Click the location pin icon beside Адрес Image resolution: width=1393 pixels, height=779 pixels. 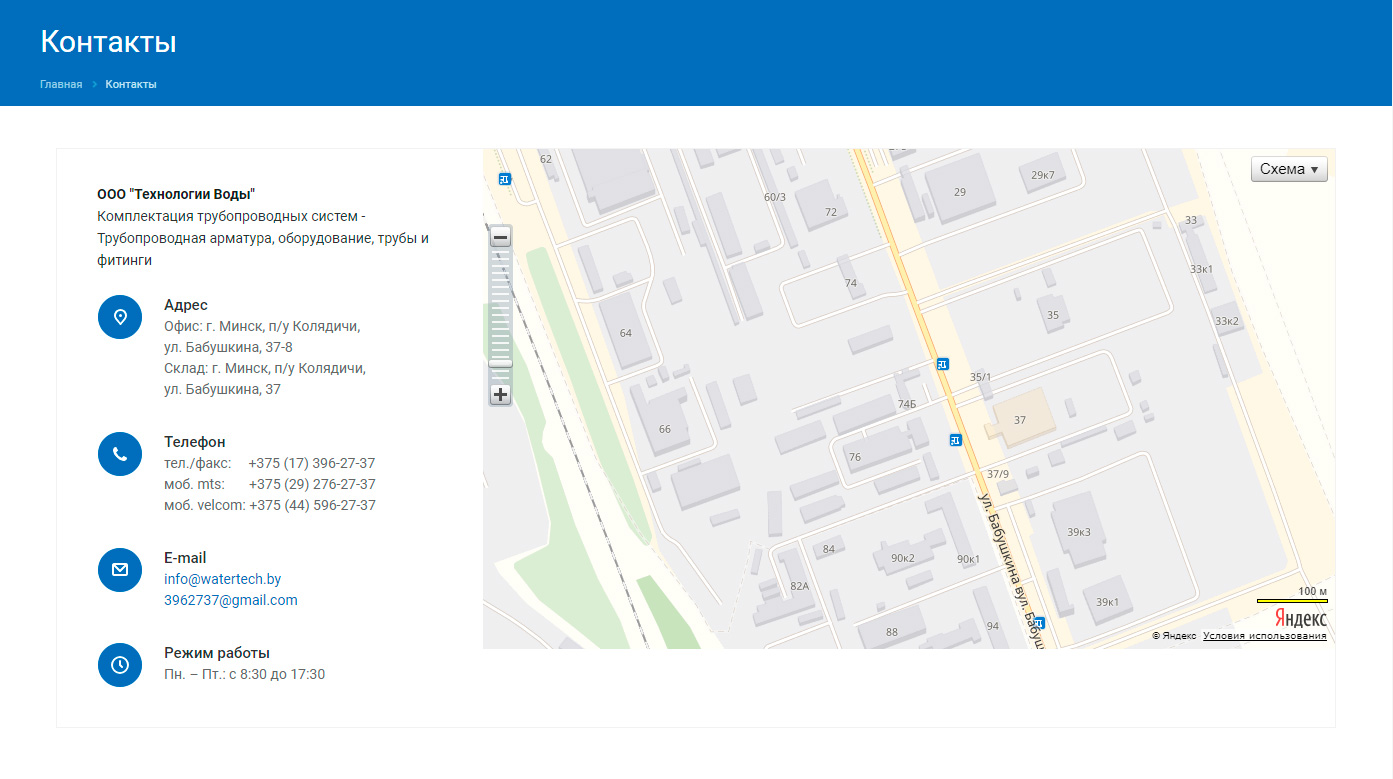click(120, 317)
